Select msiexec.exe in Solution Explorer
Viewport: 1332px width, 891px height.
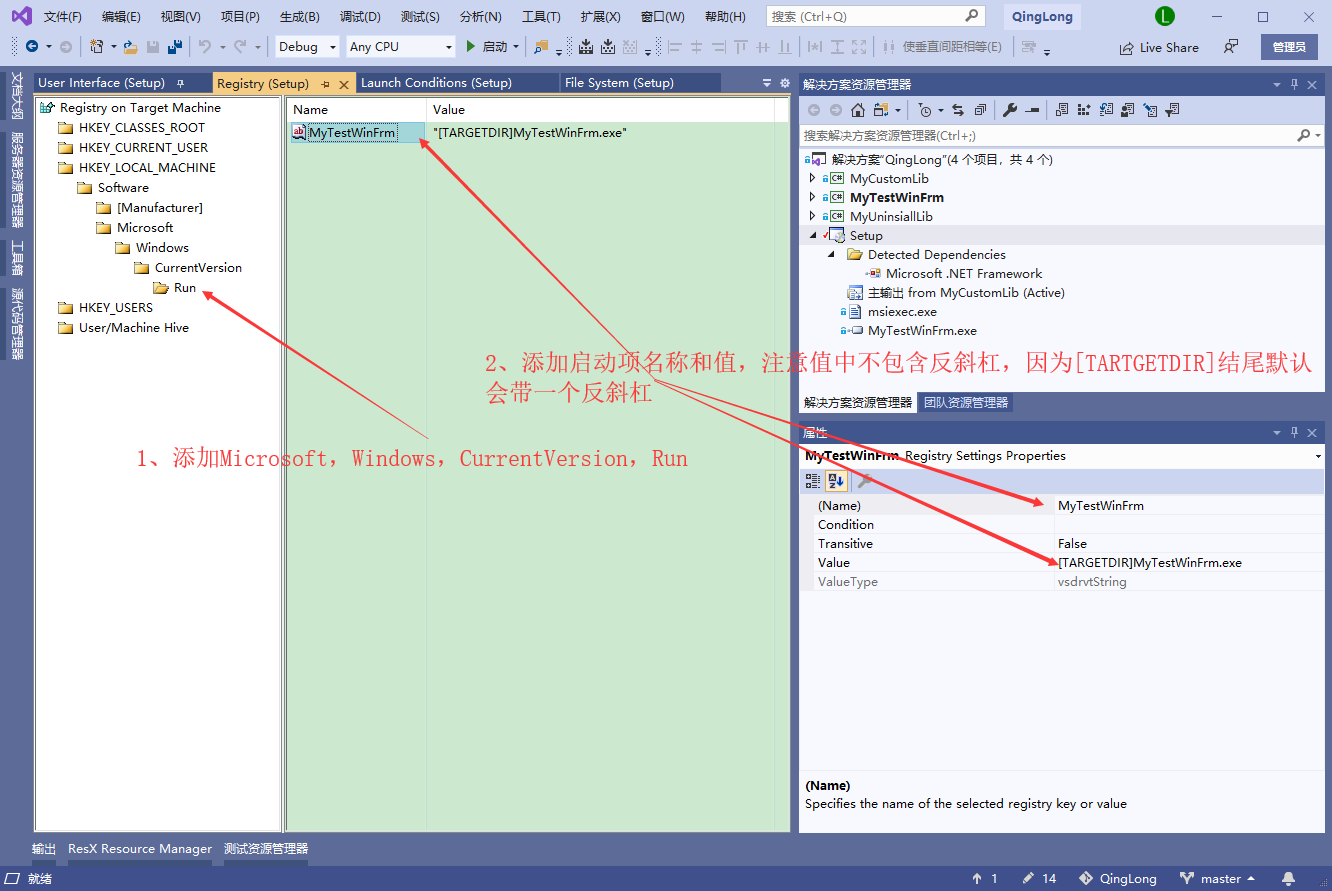tap(902, 312)
